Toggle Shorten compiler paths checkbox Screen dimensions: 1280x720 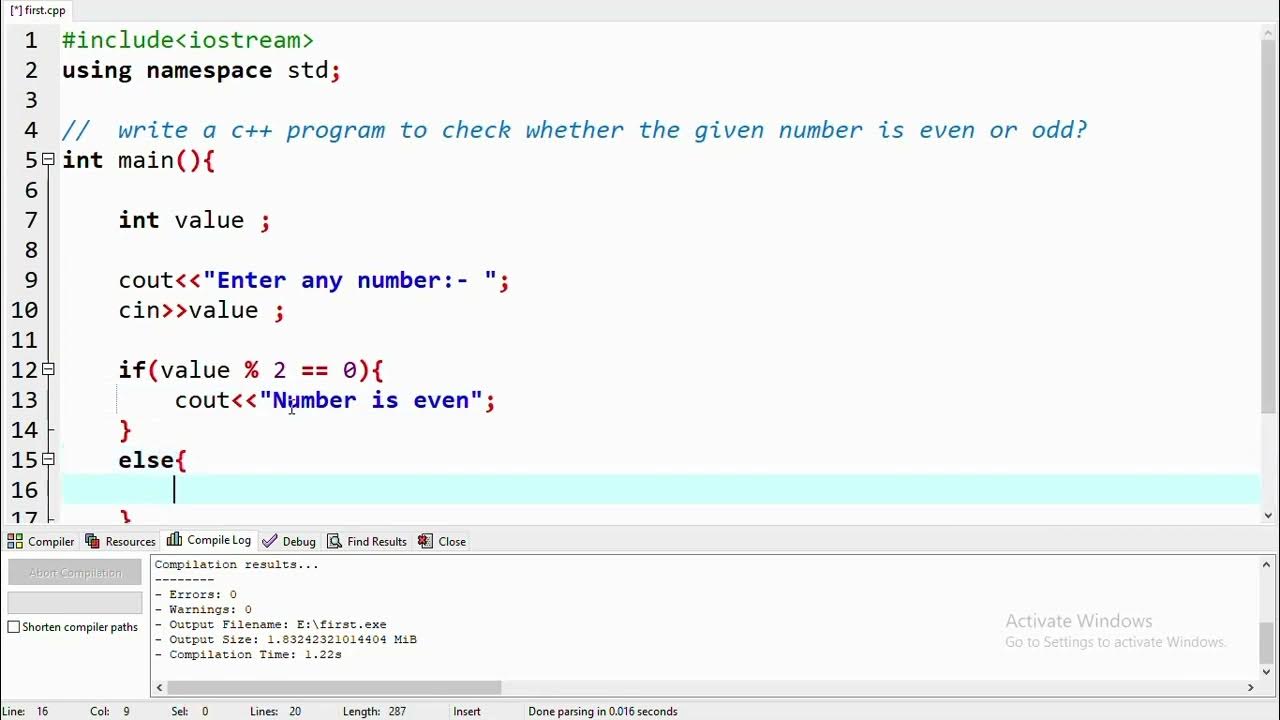pyautogui.click(x=14, y=627)
